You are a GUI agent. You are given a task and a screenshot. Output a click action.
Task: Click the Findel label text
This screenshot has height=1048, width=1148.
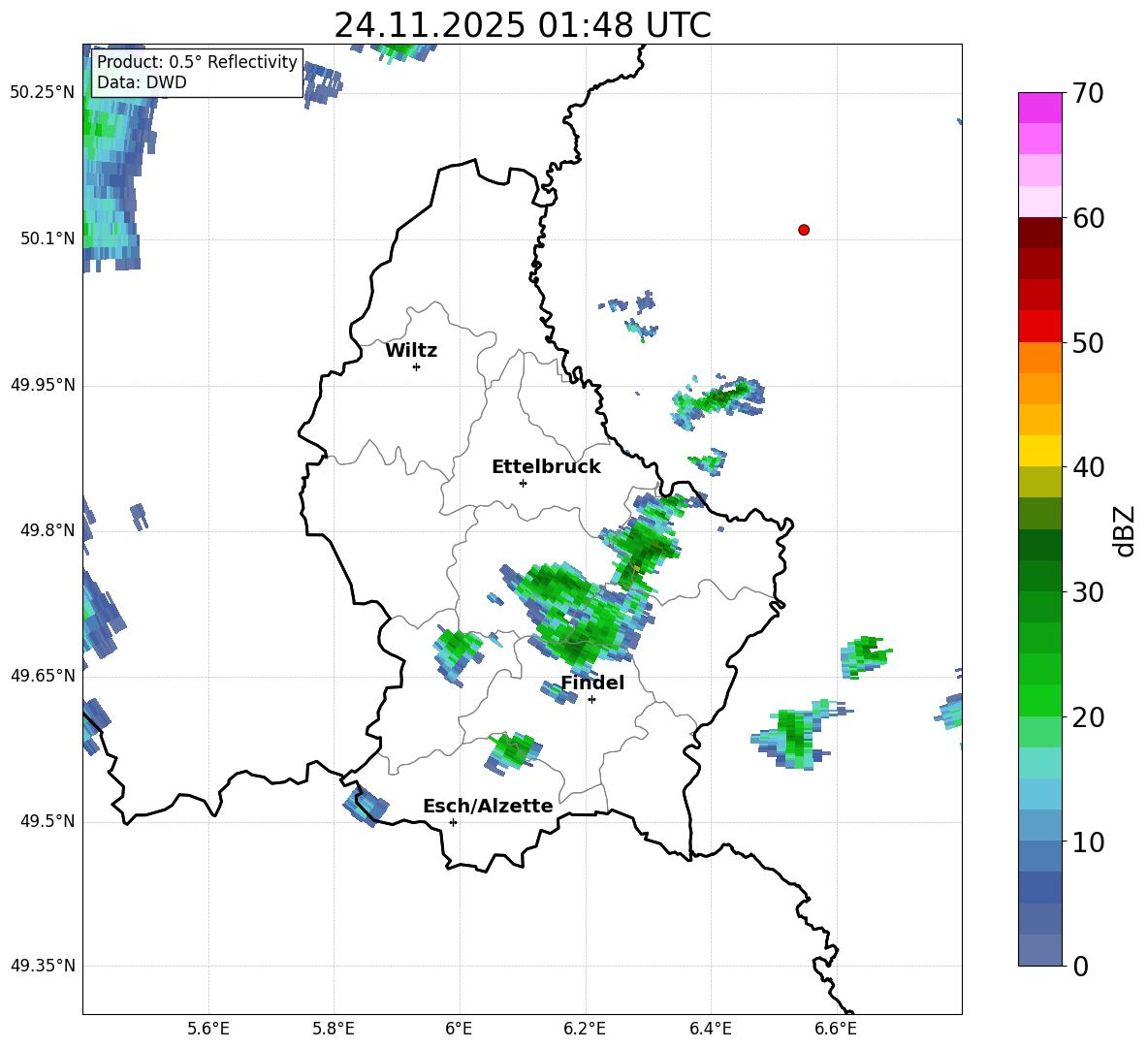coord(592,683)
